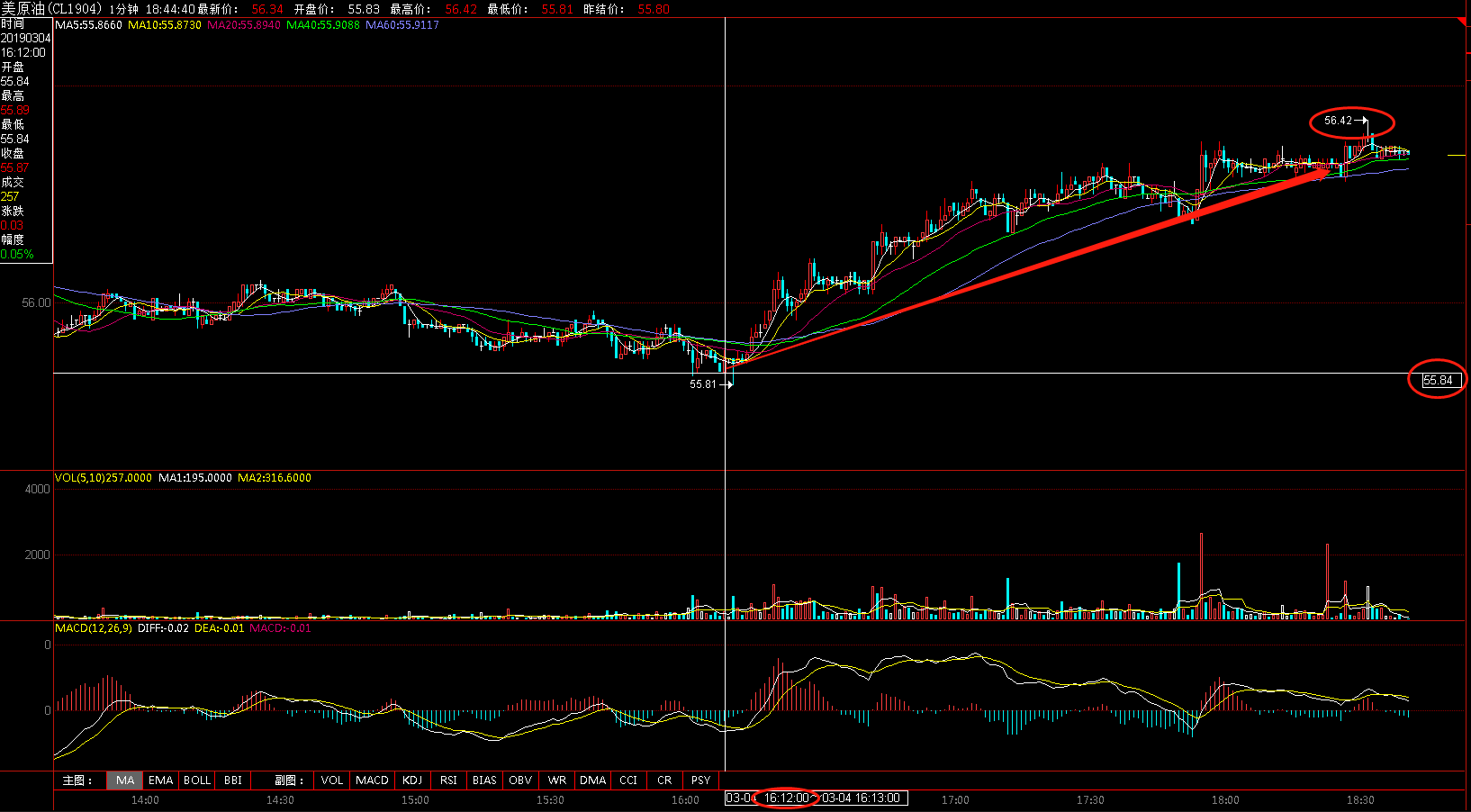Viewport: 1471px width, 812px height.
Task: Click the 56.42 high price marker
Action: (x=1339, y=121)
